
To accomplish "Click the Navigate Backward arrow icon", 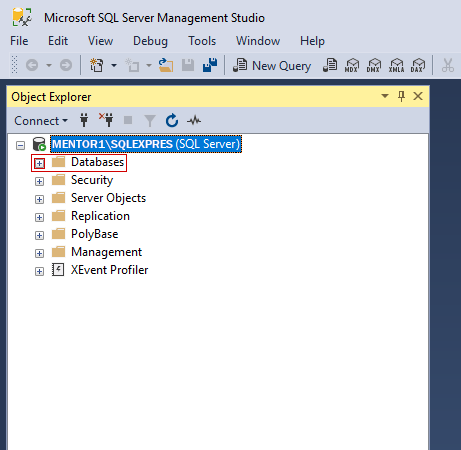I will click(x=32, y=65).
